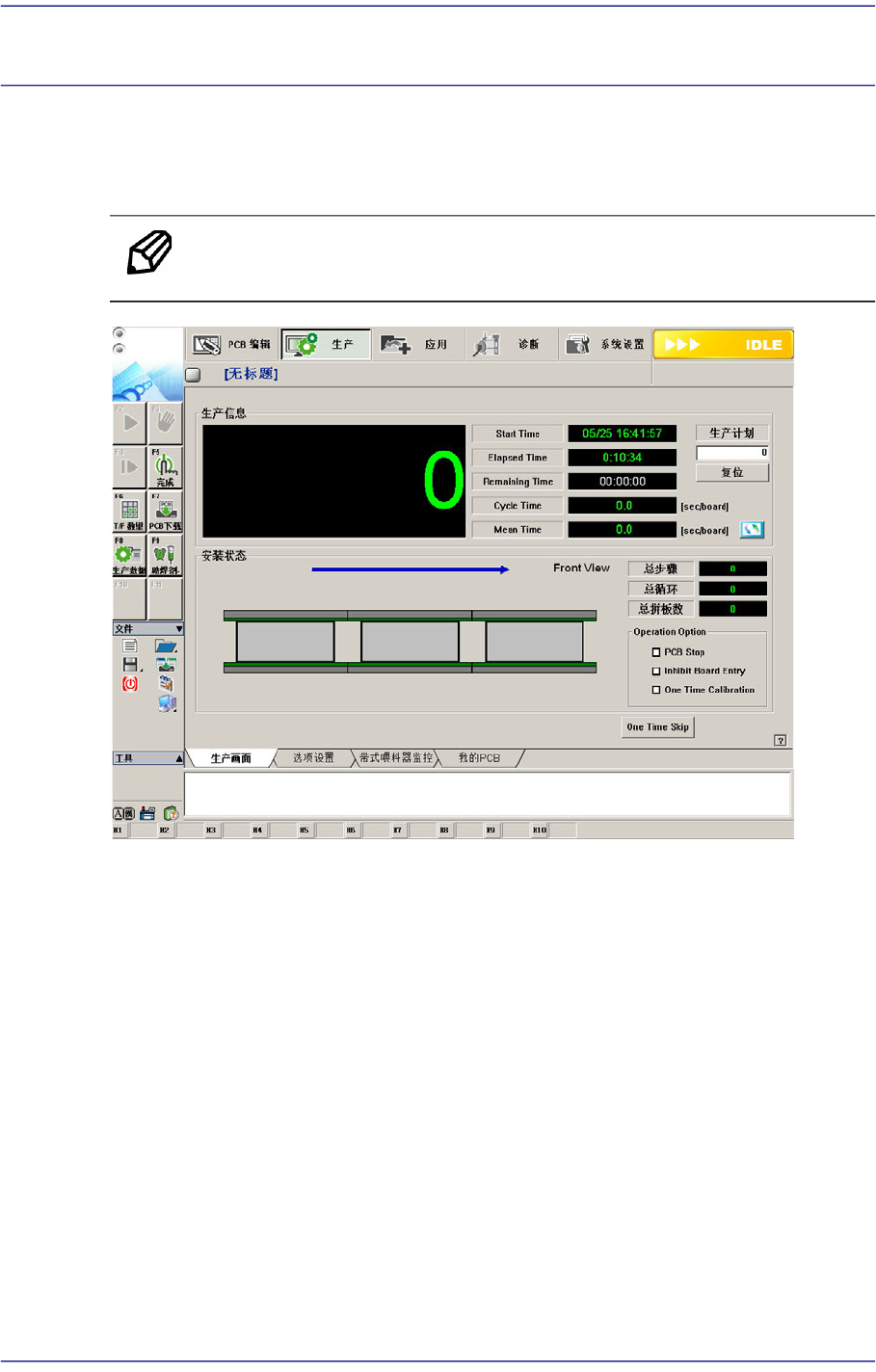Click the 总循环 label button

pyautogui.click(x=661, y=590)
